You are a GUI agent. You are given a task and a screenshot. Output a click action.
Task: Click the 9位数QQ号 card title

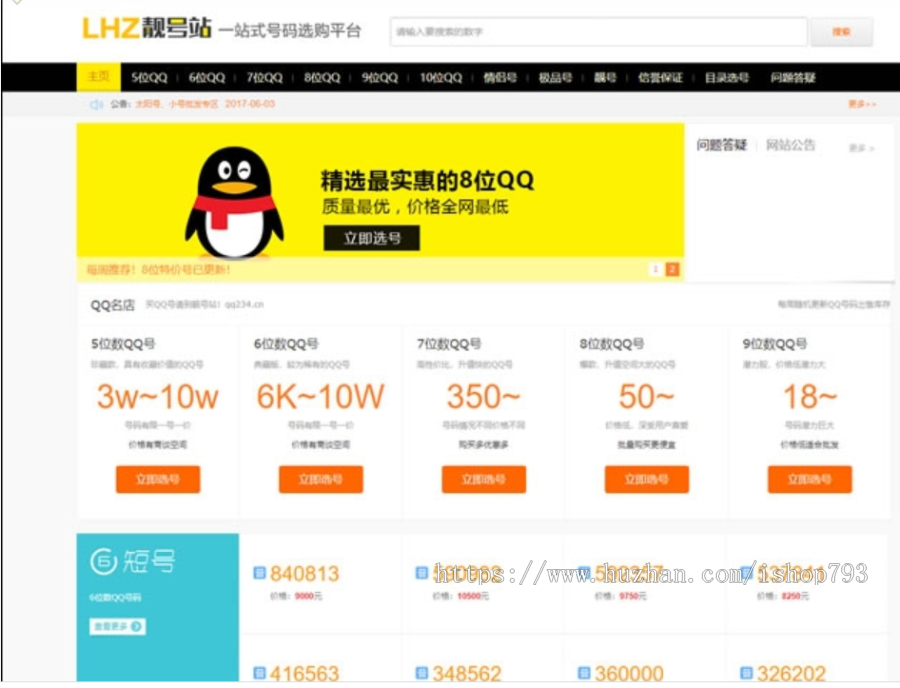coord(775,344)
